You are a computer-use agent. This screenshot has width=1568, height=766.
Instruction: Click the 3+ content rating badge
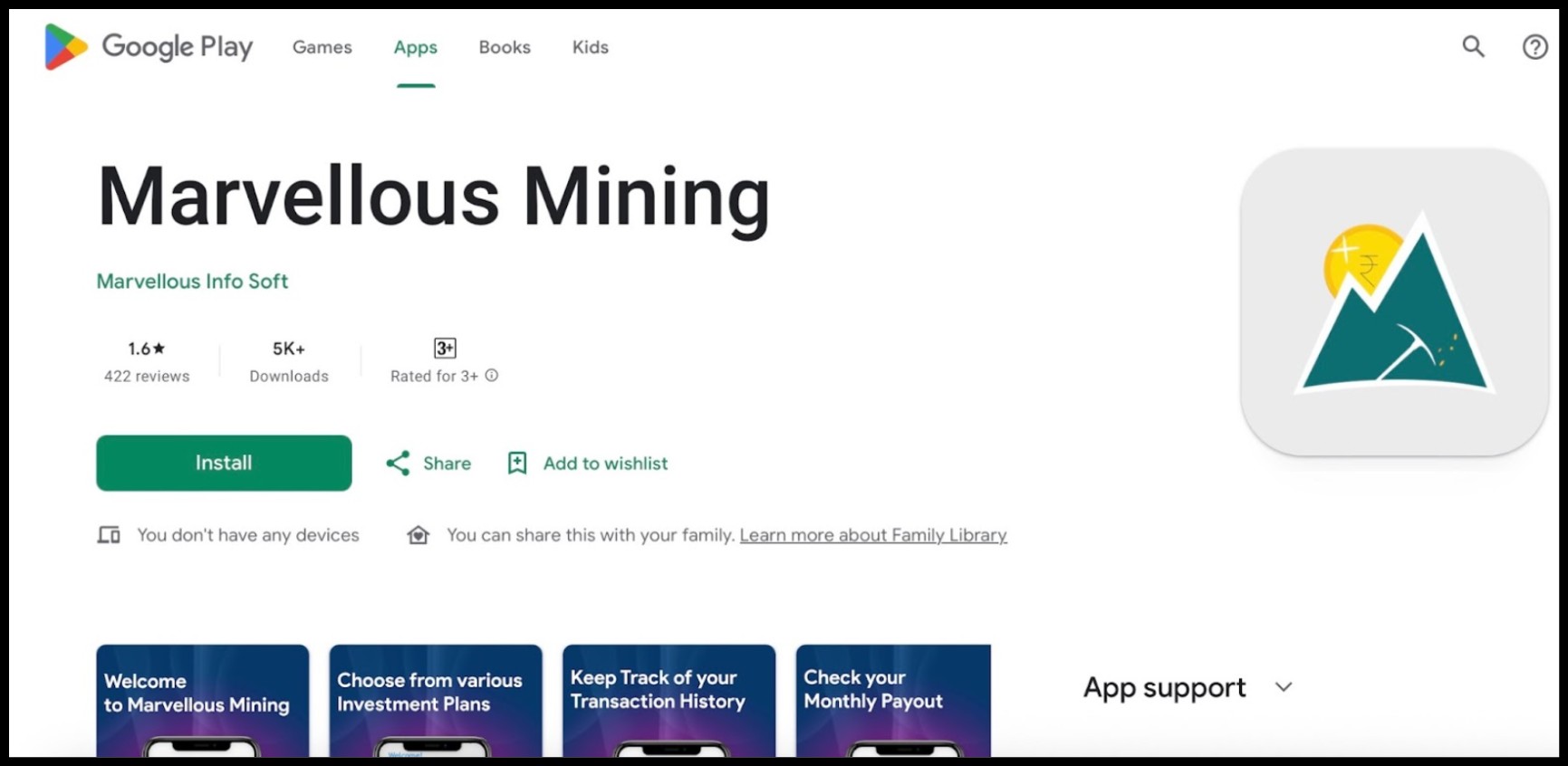pos(445,349)
